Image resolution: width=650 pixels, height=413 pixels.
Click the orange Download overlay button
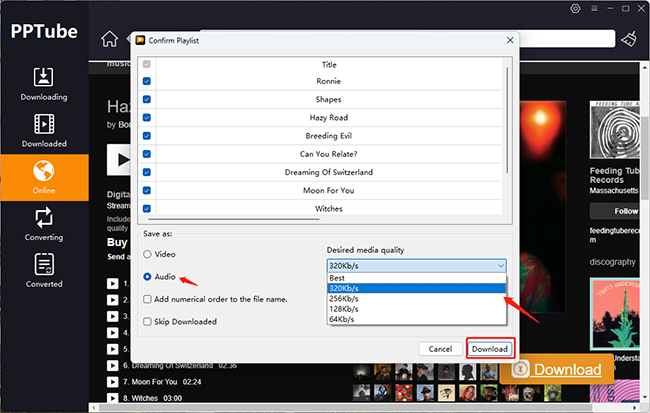tap(557, 369)
